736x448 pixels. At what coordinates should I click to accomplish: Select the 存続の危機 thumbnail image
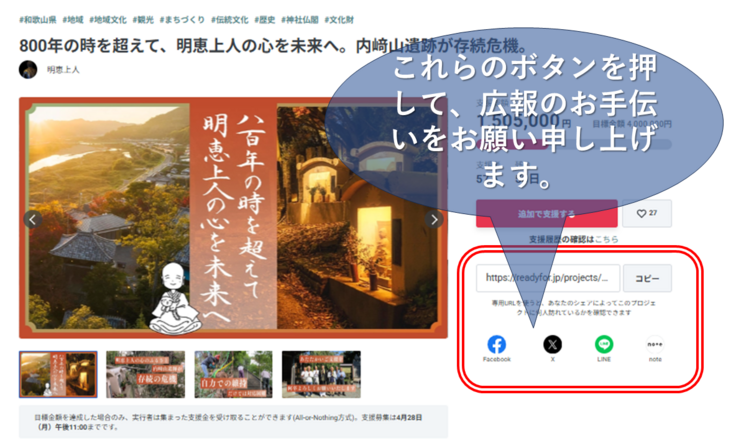click(x=145, y=374)
